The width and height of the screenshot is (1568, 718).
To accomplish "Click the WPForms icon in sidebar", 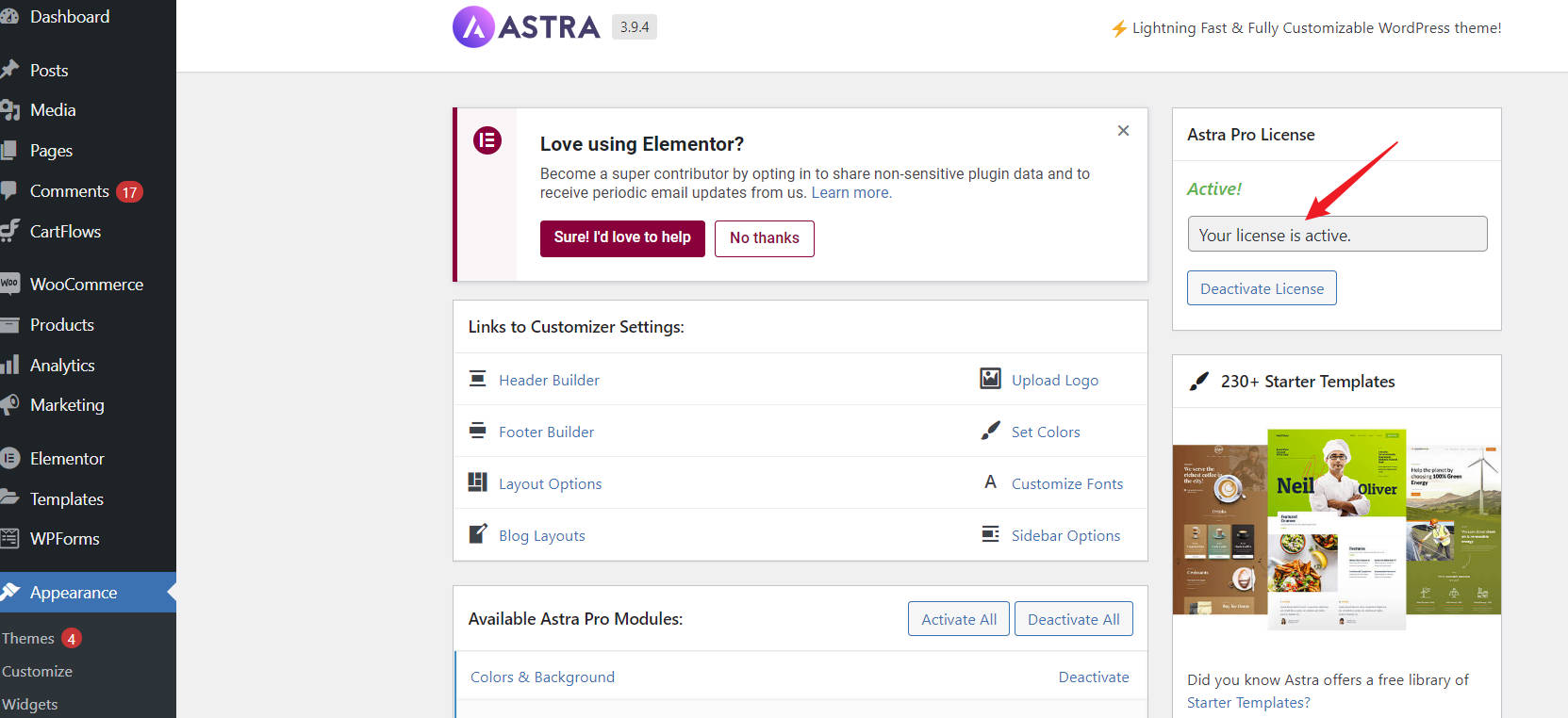I will 9,538.
